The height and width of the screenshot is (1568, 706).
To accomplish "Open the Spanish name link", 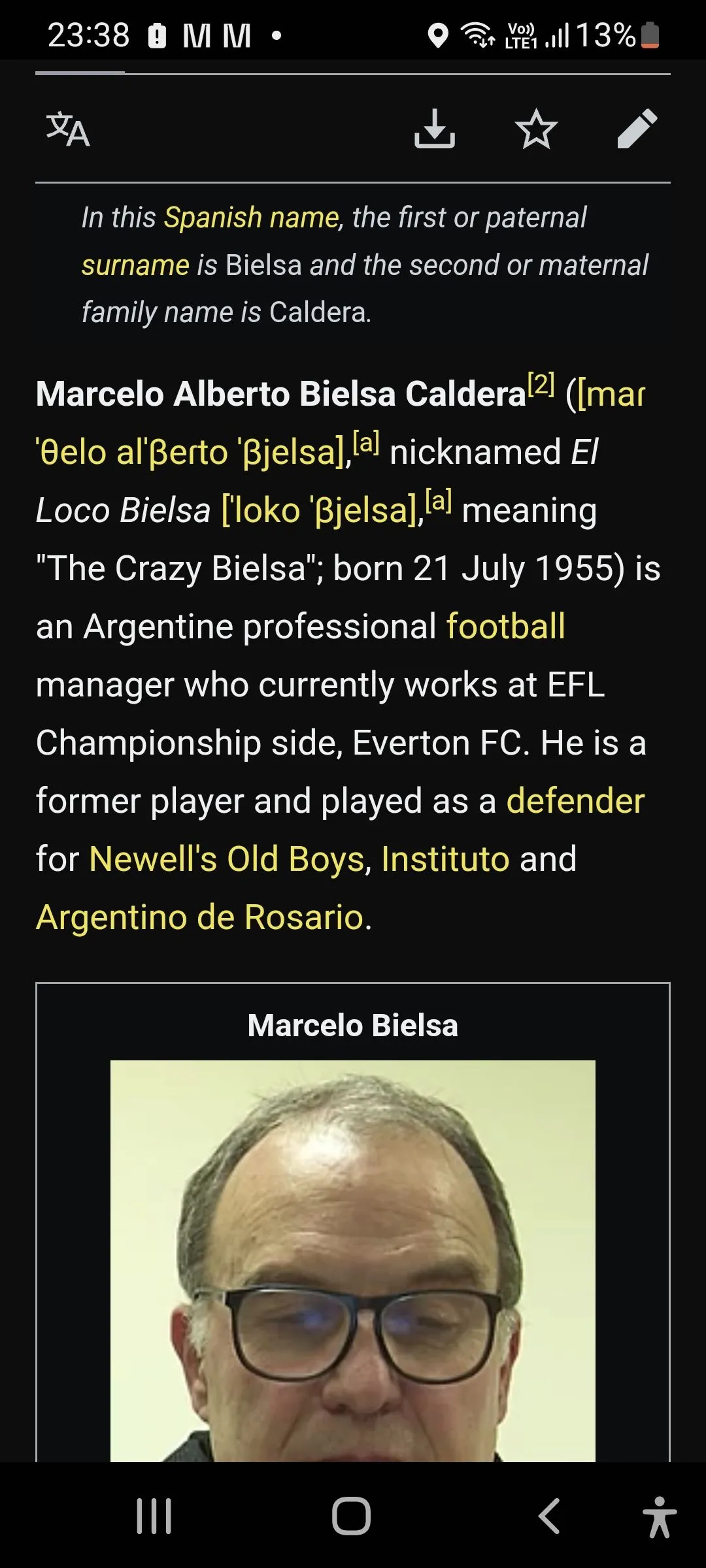I will 251,218.
